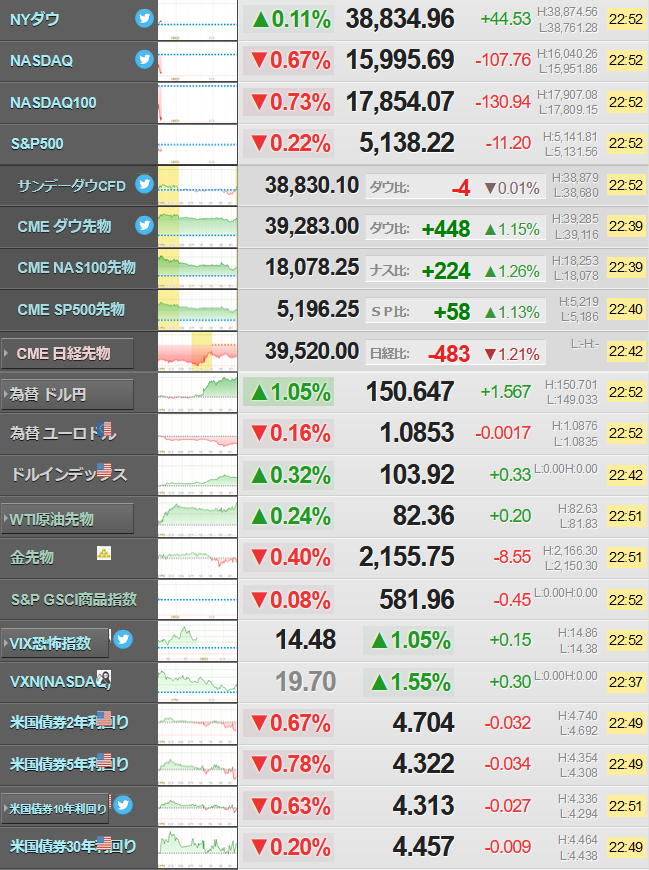Click gold bars icon beside 金先物
This screenshot has height=870, width=649.
point(104,553)
